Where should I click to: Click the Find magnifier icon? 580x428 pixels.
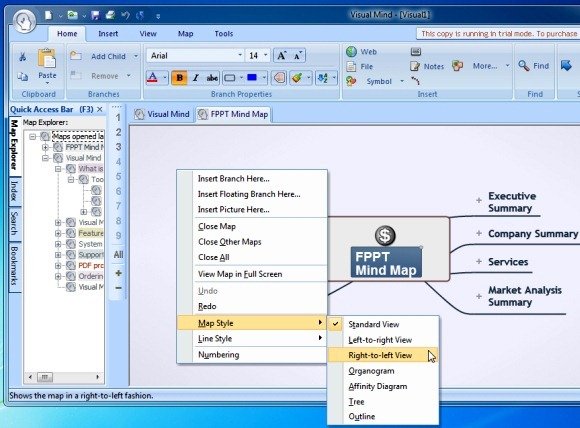[x=523, y=65]
